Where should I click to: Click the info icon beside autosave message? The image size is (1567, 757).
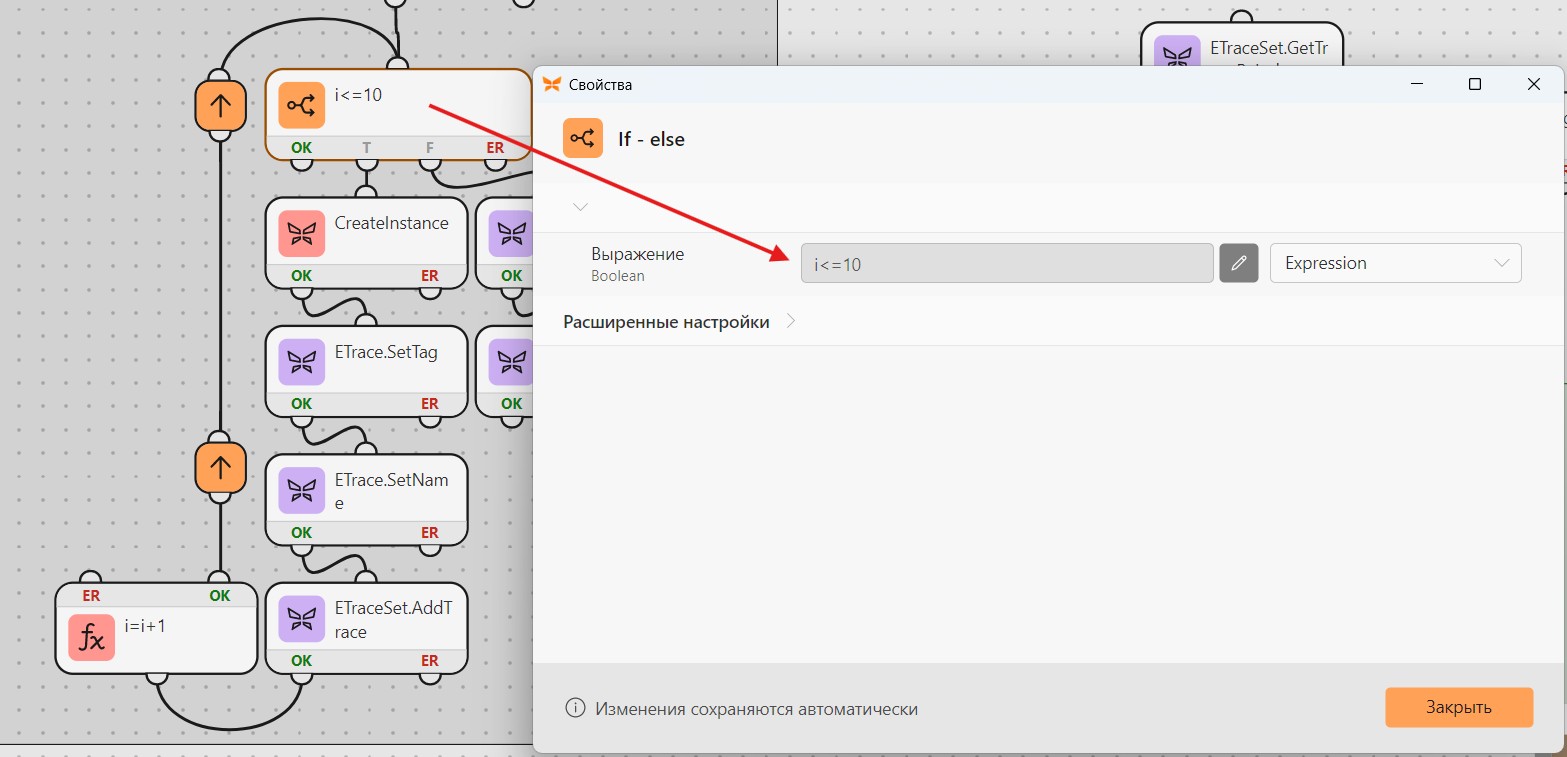[575, 708]
